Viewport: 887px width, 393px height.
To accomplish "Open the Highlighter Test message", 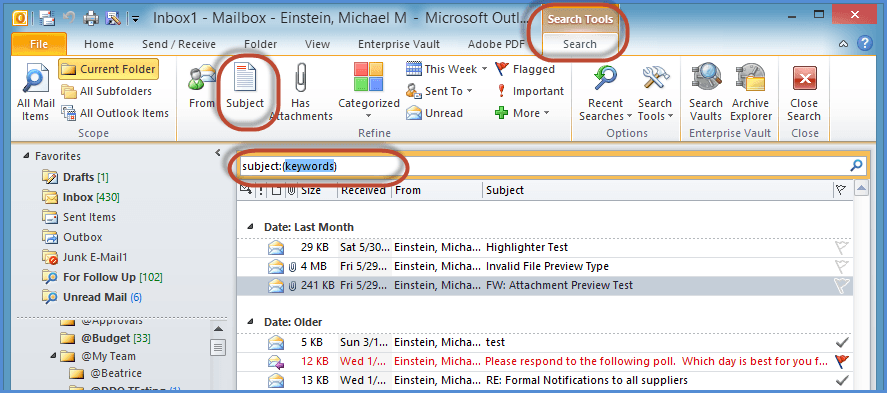I will 545,247.
